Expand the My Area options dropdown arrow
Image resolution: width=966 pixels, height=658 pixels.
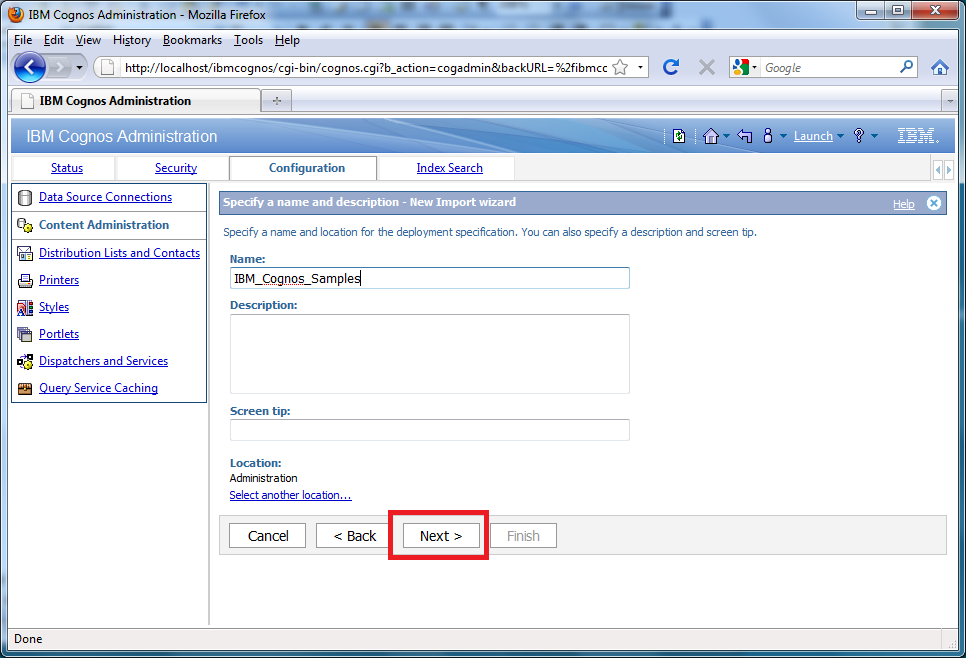(x=783, y=136)
